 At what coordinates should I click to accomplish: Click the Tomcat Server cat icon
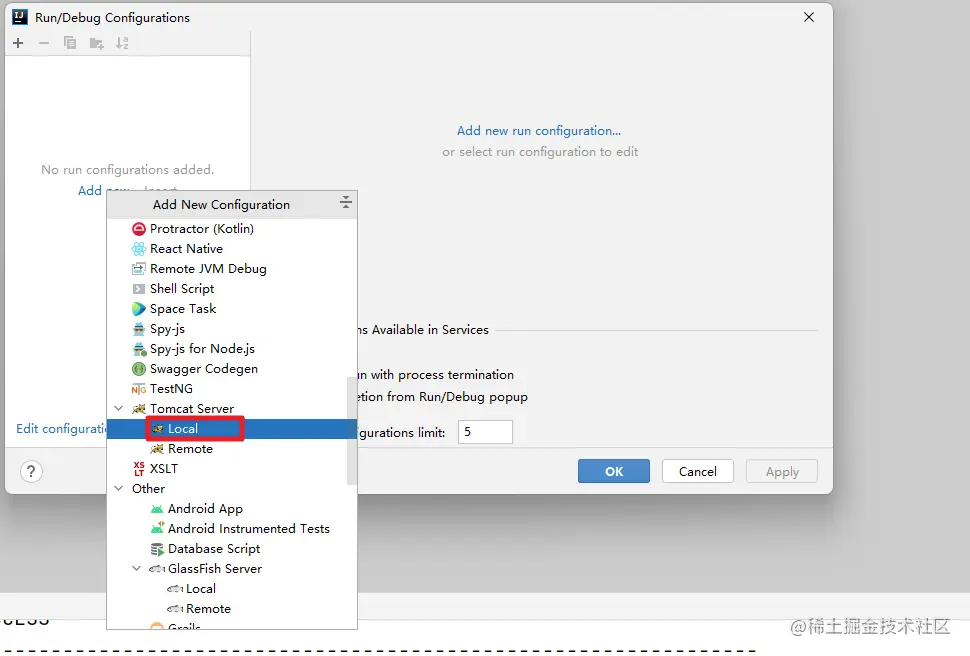click(x=139, y=409)
